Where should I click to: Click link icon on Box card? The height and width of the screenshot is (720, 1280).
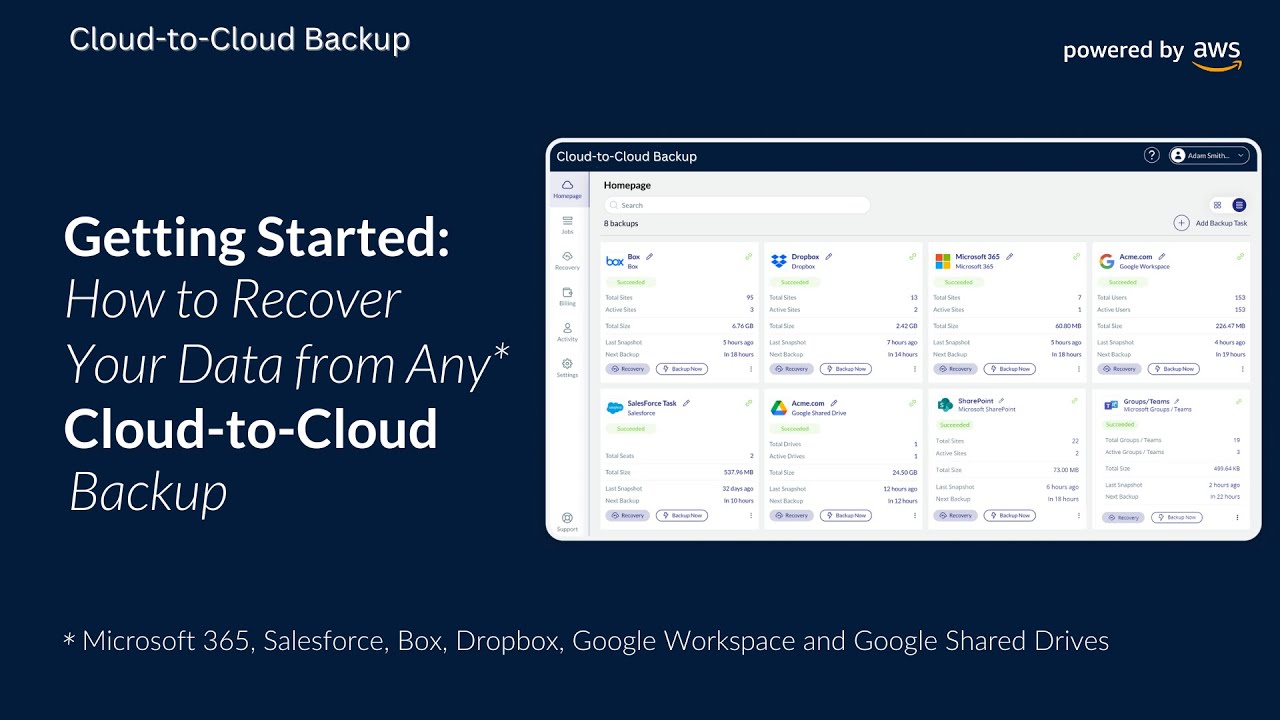coord(748,257)
